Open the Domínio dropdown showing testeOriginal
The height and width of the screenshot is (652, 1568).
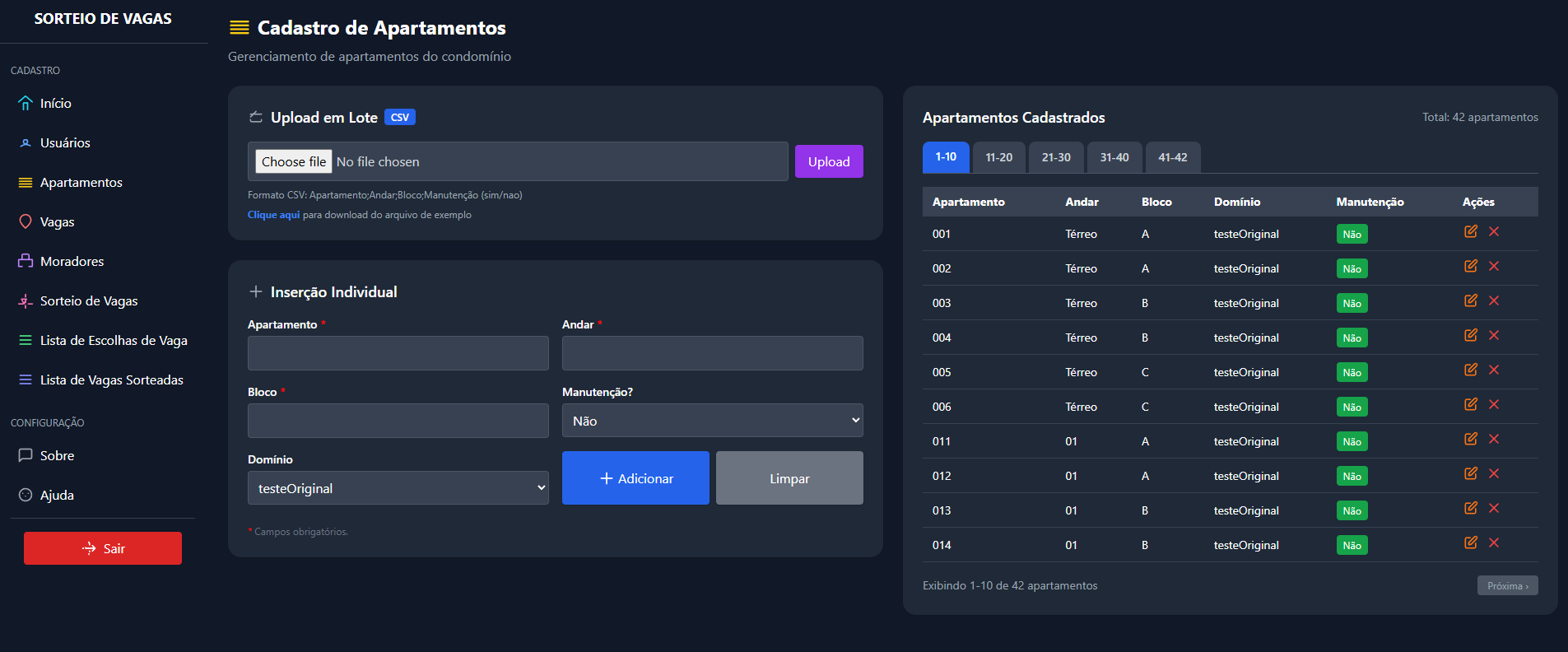pyautogui.click(x=398, y=488)
